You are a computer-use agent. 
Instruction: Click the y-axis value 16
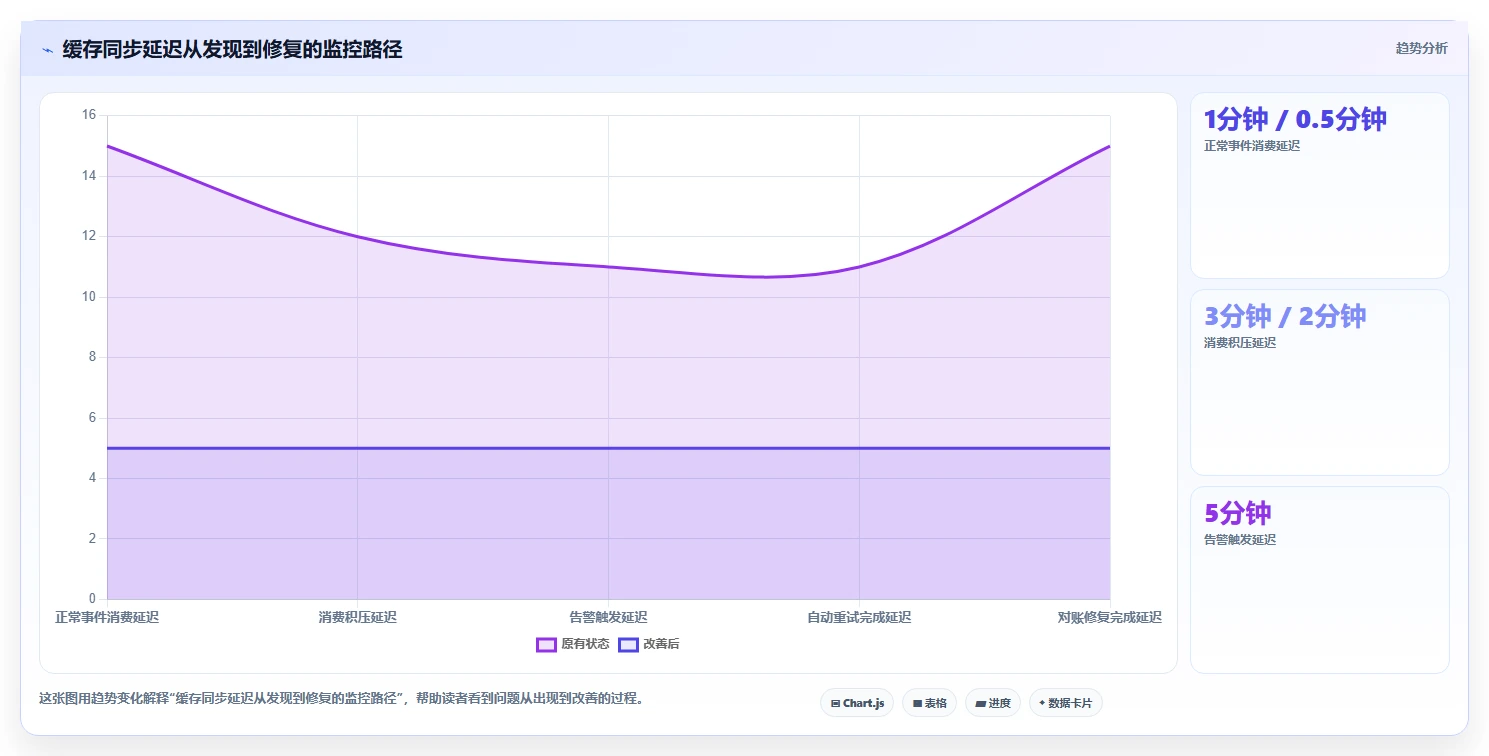point(88,115)
